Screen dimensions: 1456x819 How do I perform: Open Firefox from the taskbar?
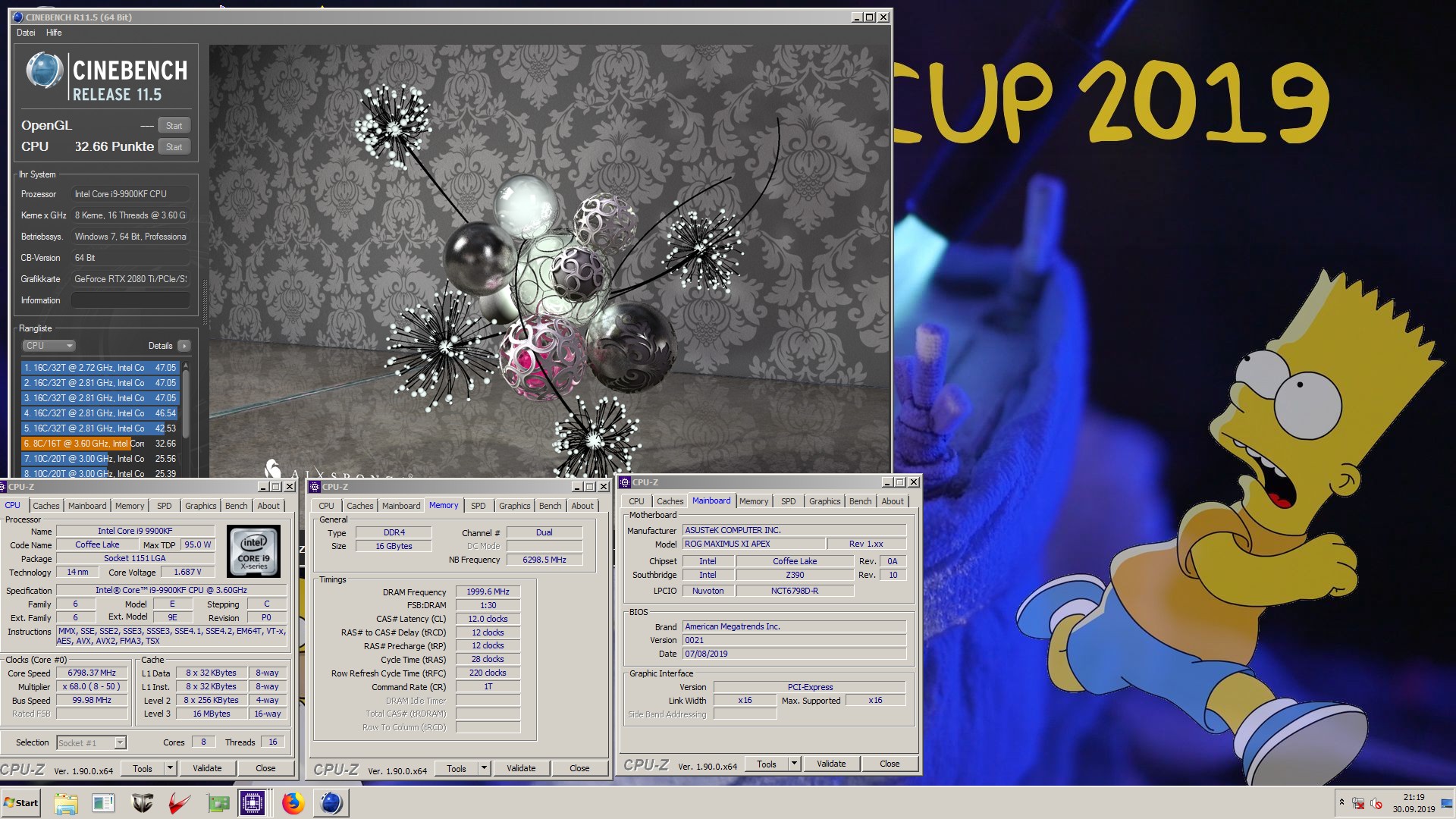click(293, 803)
